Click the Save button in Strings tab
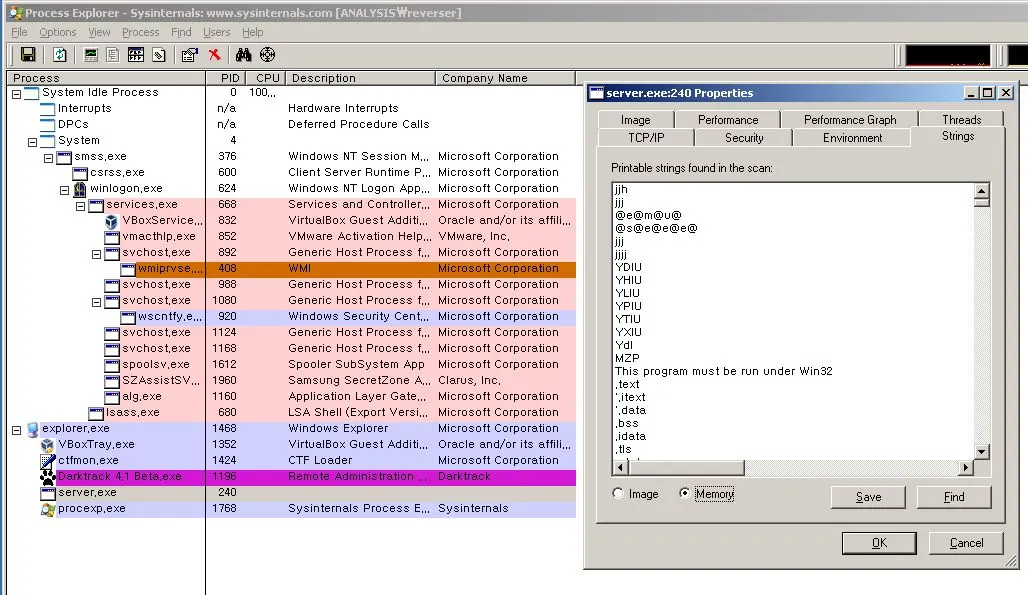The height and width of the screenshot is (595, 1028). click(x=868, y=497)
